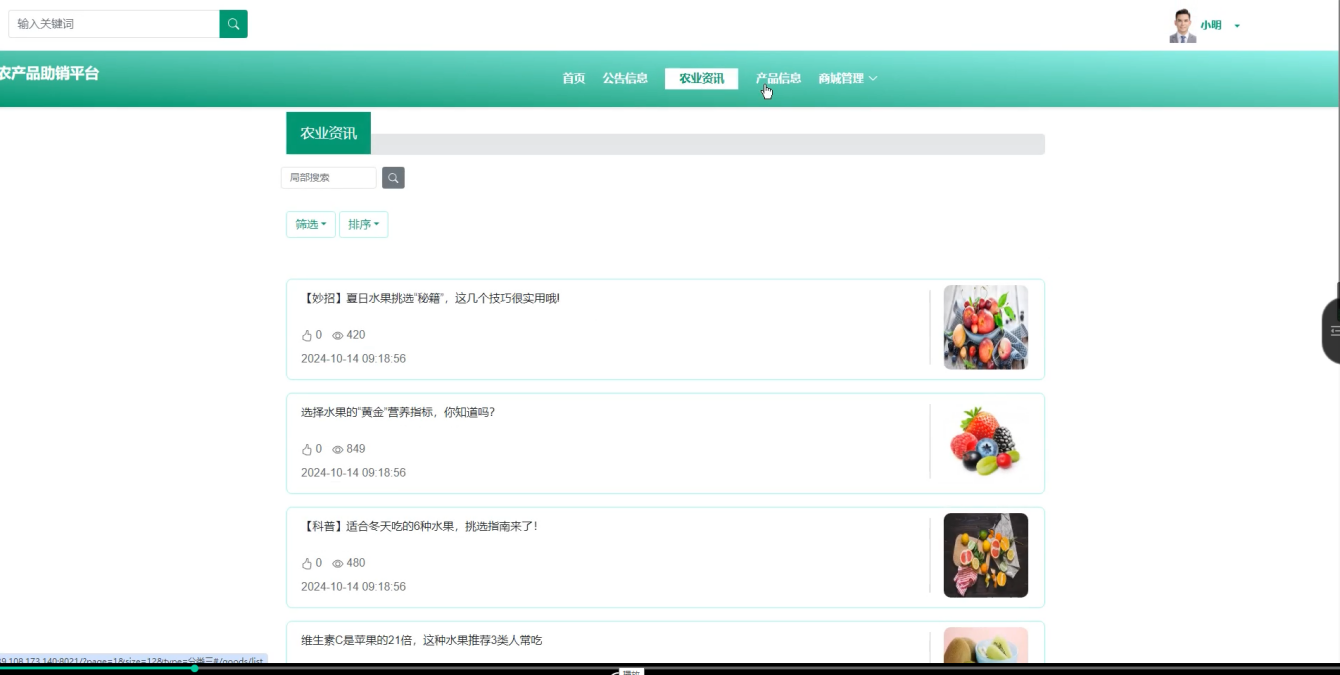The image size is (1340, 675).
Task: Click the eye view-count icon showing 480
Action: coord(338,564)
